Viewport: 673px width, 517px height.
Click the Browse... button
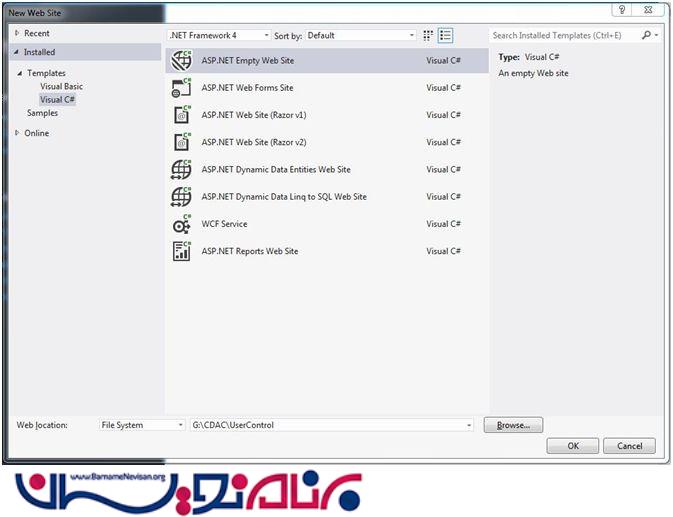pyautogui.click(x=513, y=425)
